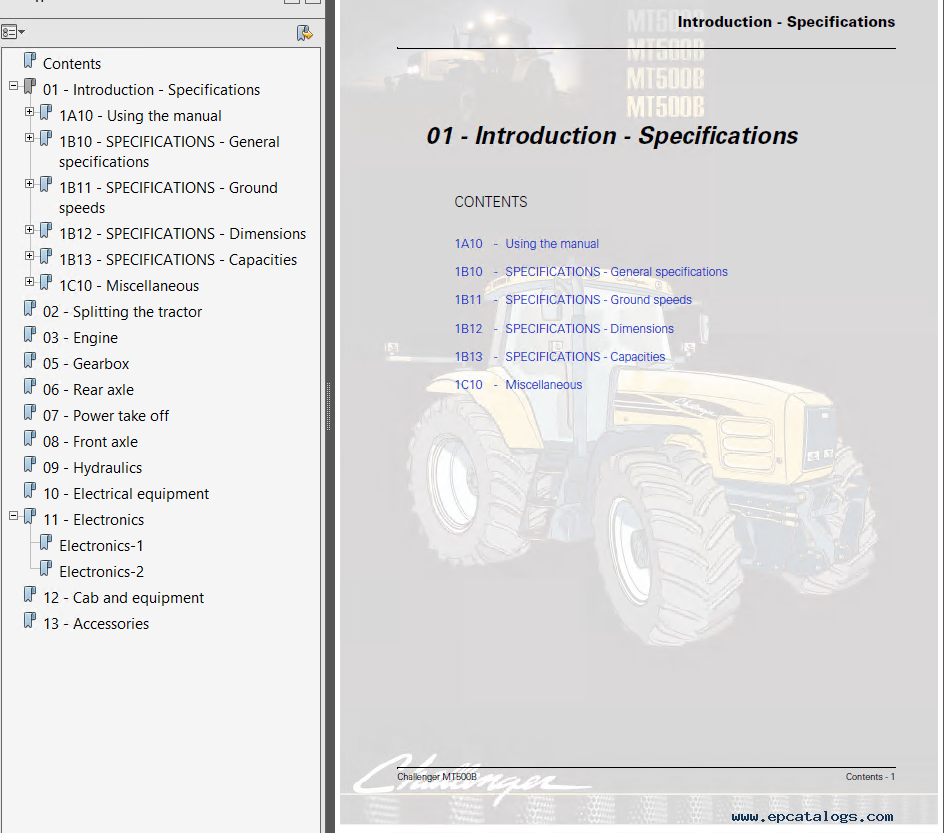Open the Contents bookmark
The width and height of the screenshot is (944, 833).
click(72, 64)
